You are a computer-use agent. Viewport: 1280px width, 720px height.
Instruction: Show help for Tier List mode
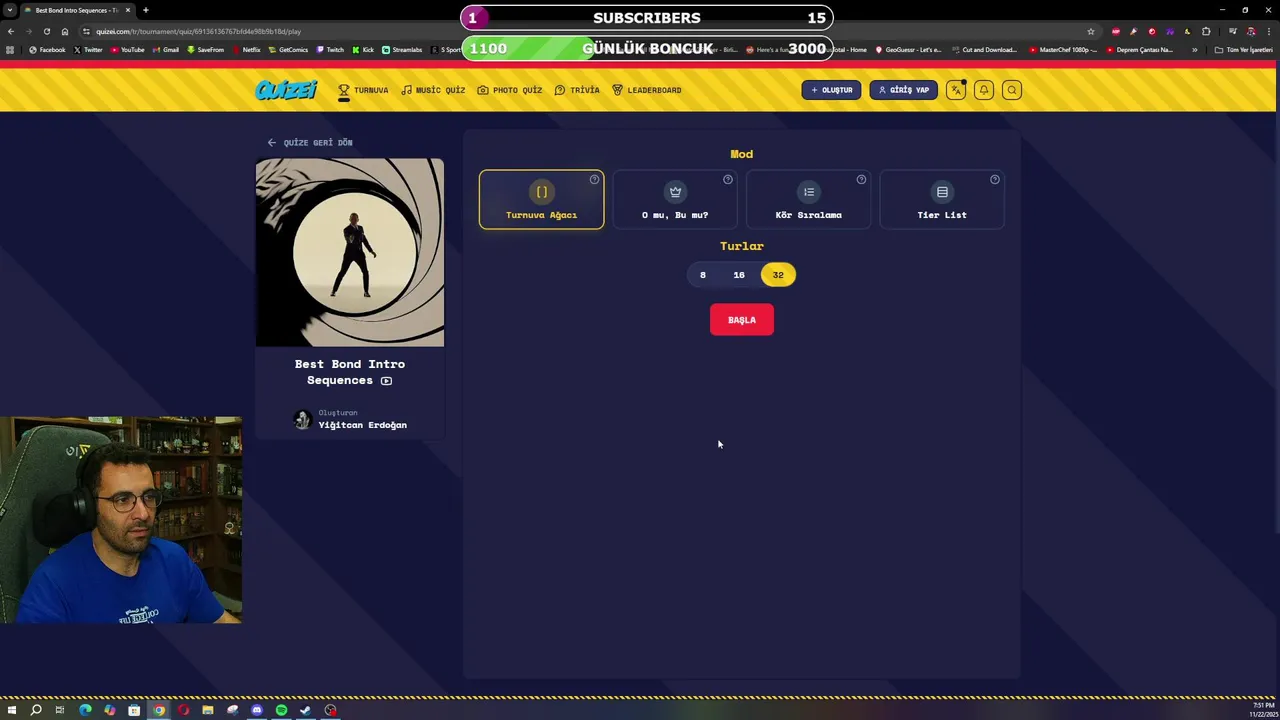(995, 180)
